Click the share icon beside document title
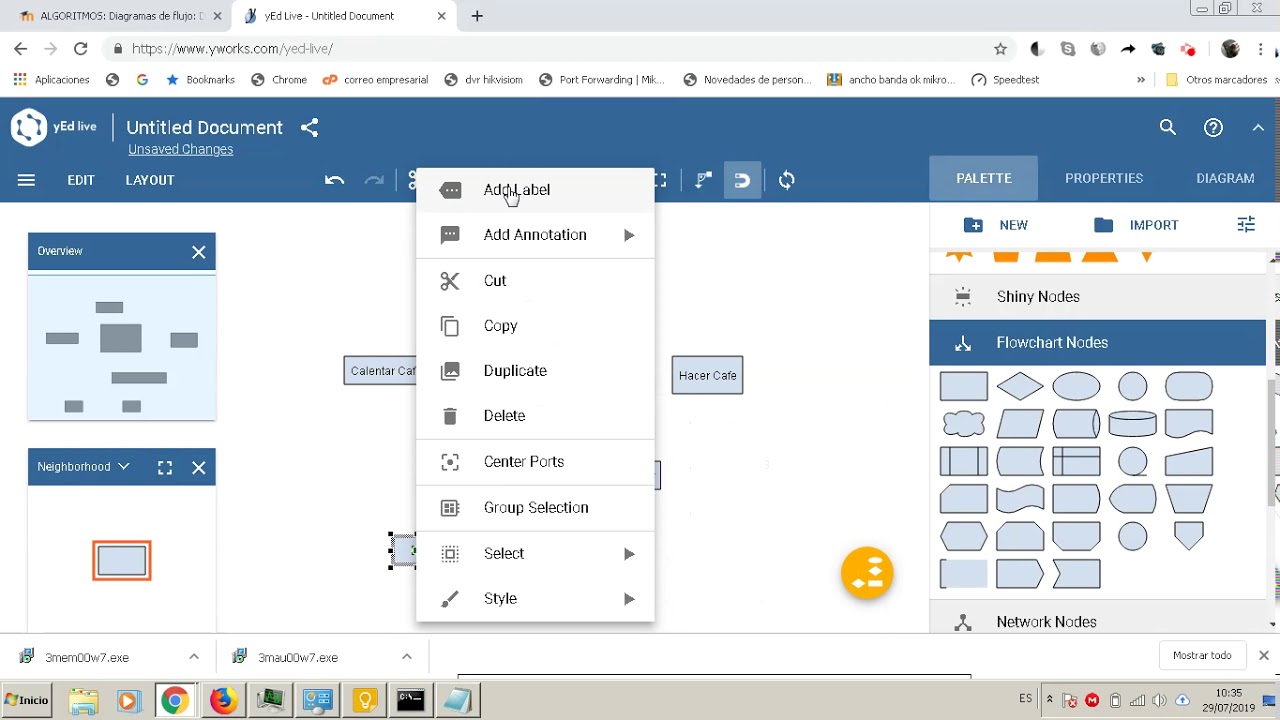The width and height of the screenshot is (1280, 720). [310, 128]
